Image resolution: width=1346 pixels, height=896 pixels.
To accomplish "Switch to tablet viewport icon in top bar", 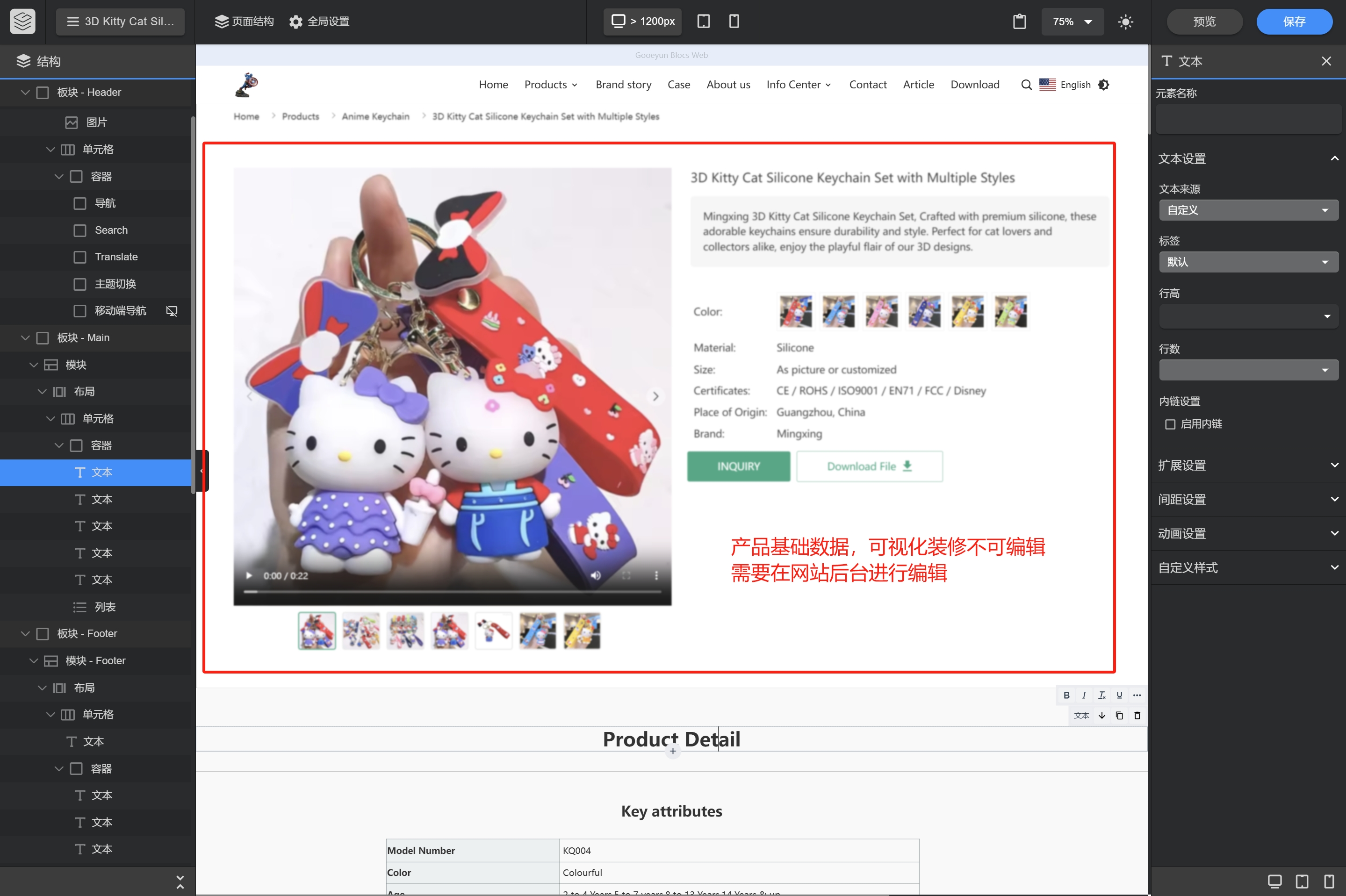I will click(704, 21).
